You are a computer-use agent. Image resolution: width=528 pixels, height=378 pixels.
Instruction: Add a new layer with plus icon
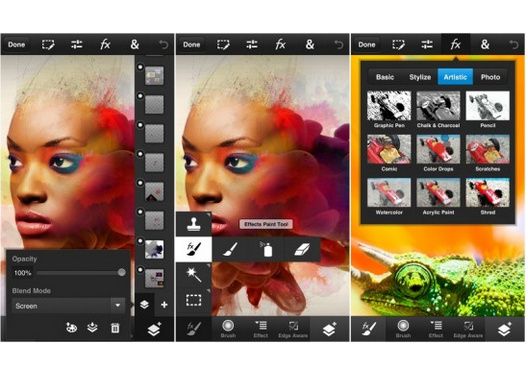tap(164, 305)
